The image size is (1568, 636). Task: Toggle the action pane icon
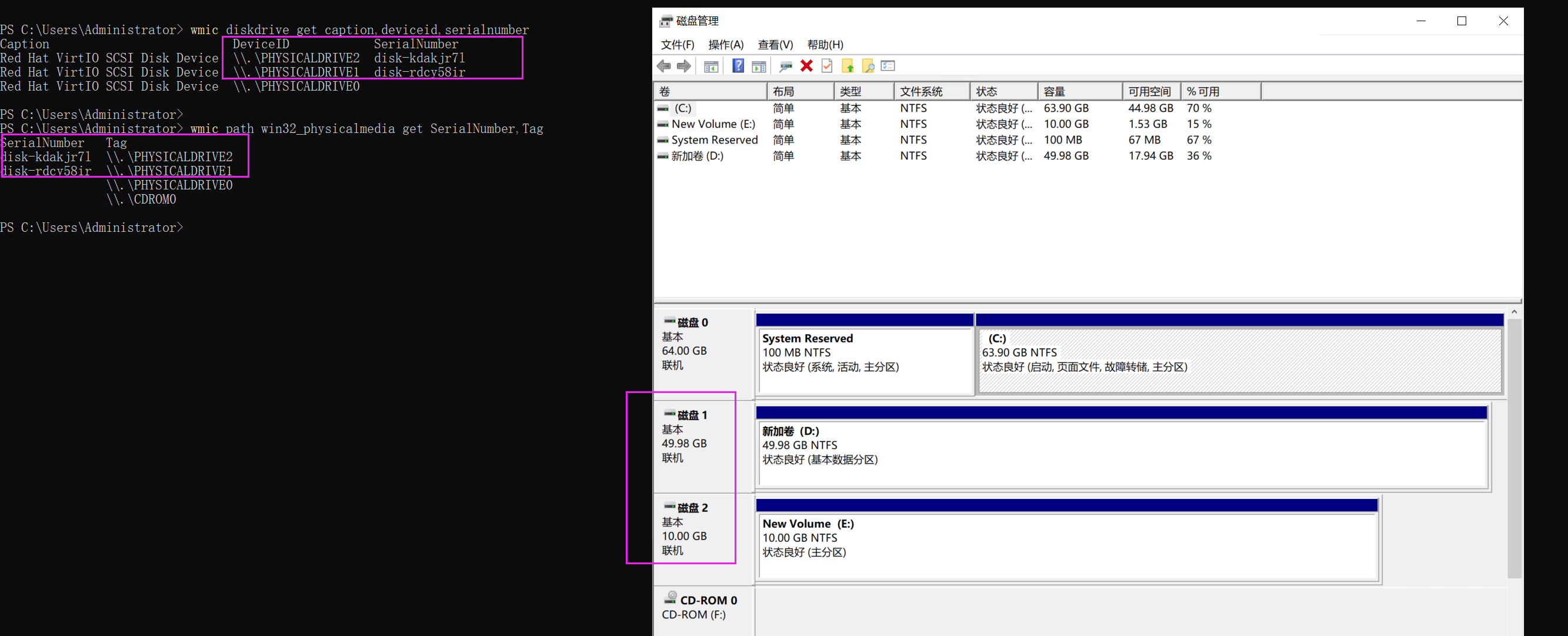[x=759, y=66]
